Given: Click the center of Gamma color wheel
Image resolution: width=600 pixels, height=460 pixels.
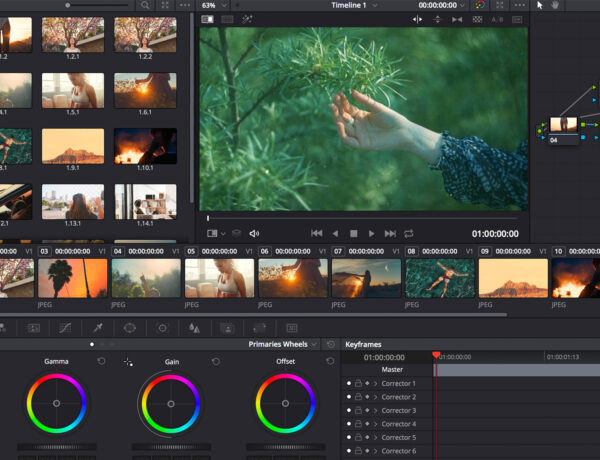Looking at the screenshot, I should (56, 403).
